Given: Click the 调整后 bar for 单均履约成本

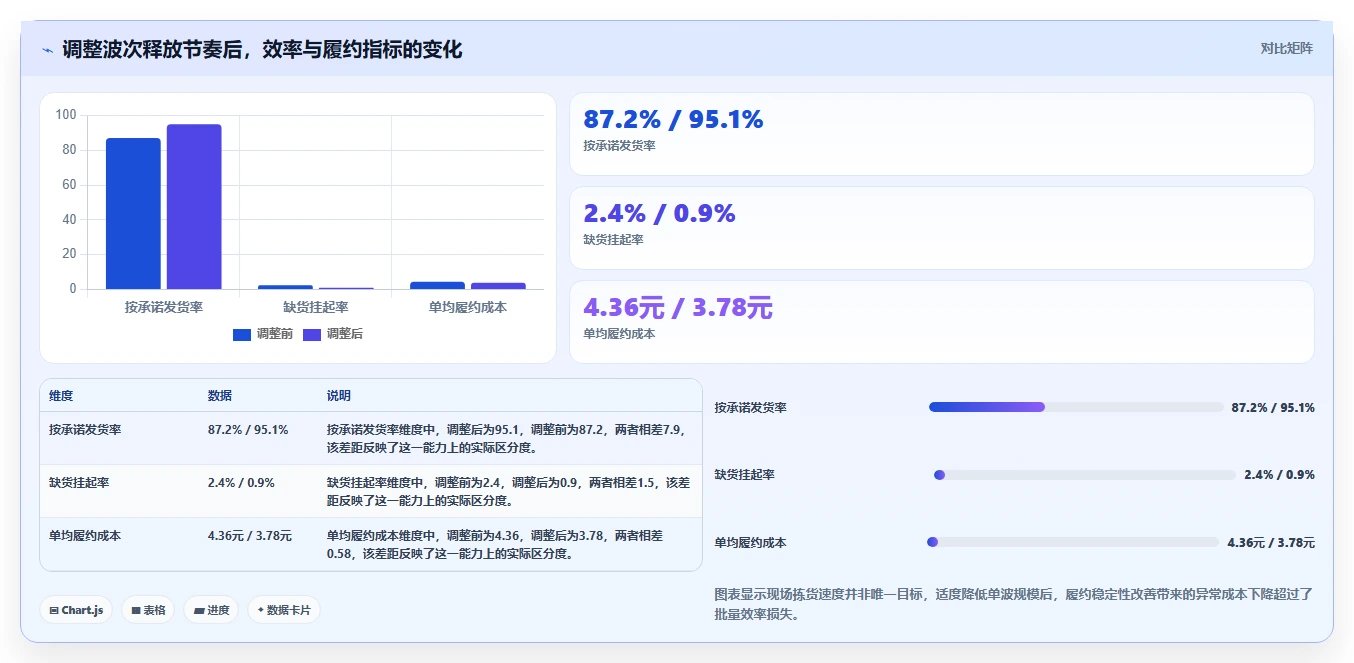Looking at the screenshot, I should [498, 287].
